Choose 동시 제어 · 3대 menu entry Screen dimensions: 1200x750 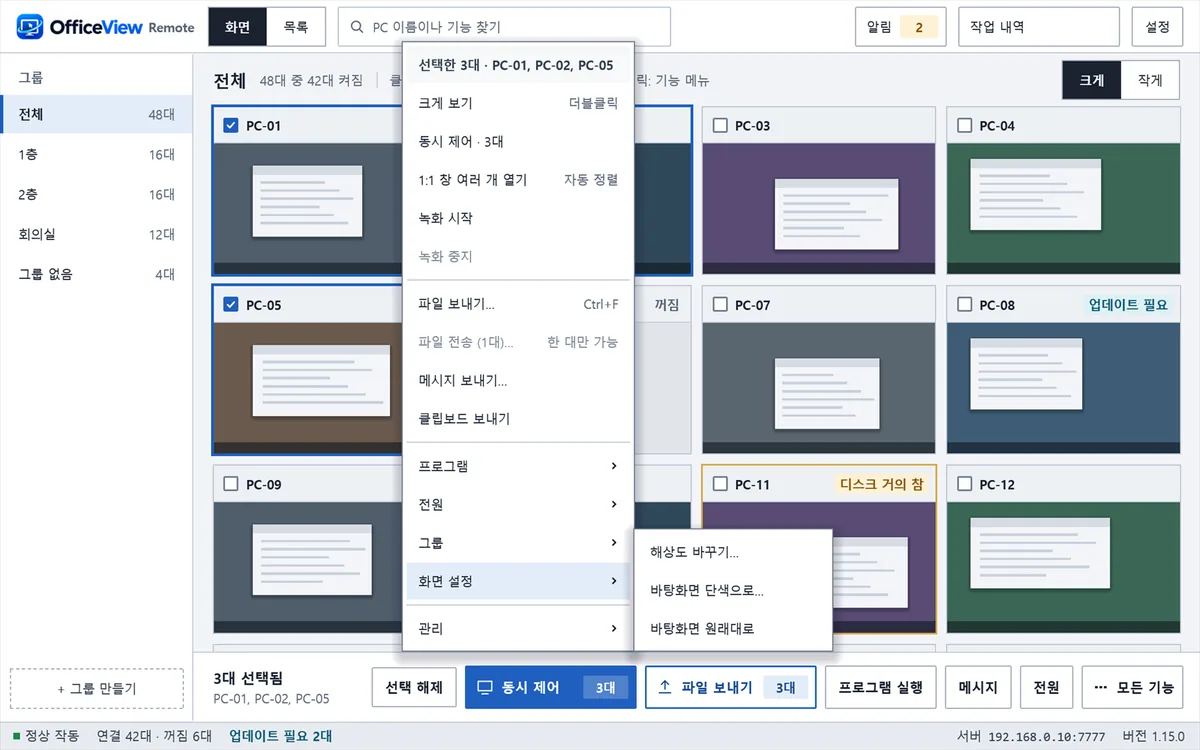click(x=518, y=142)
